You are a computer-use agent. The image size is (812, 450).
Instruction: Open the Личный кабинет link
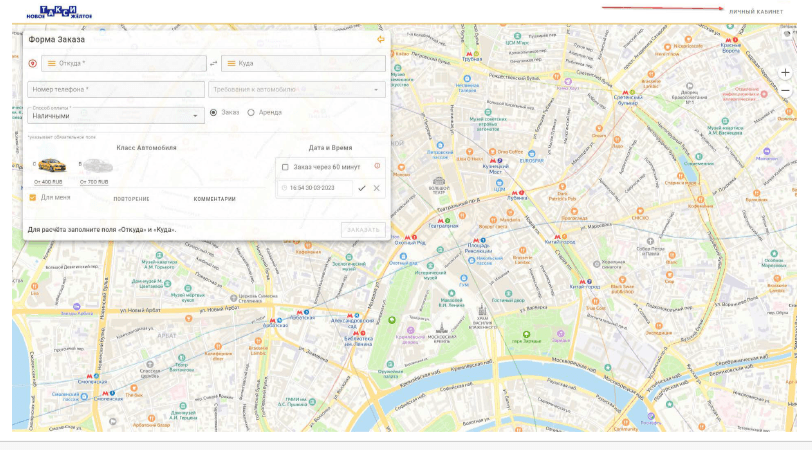(x=756, y=11)
